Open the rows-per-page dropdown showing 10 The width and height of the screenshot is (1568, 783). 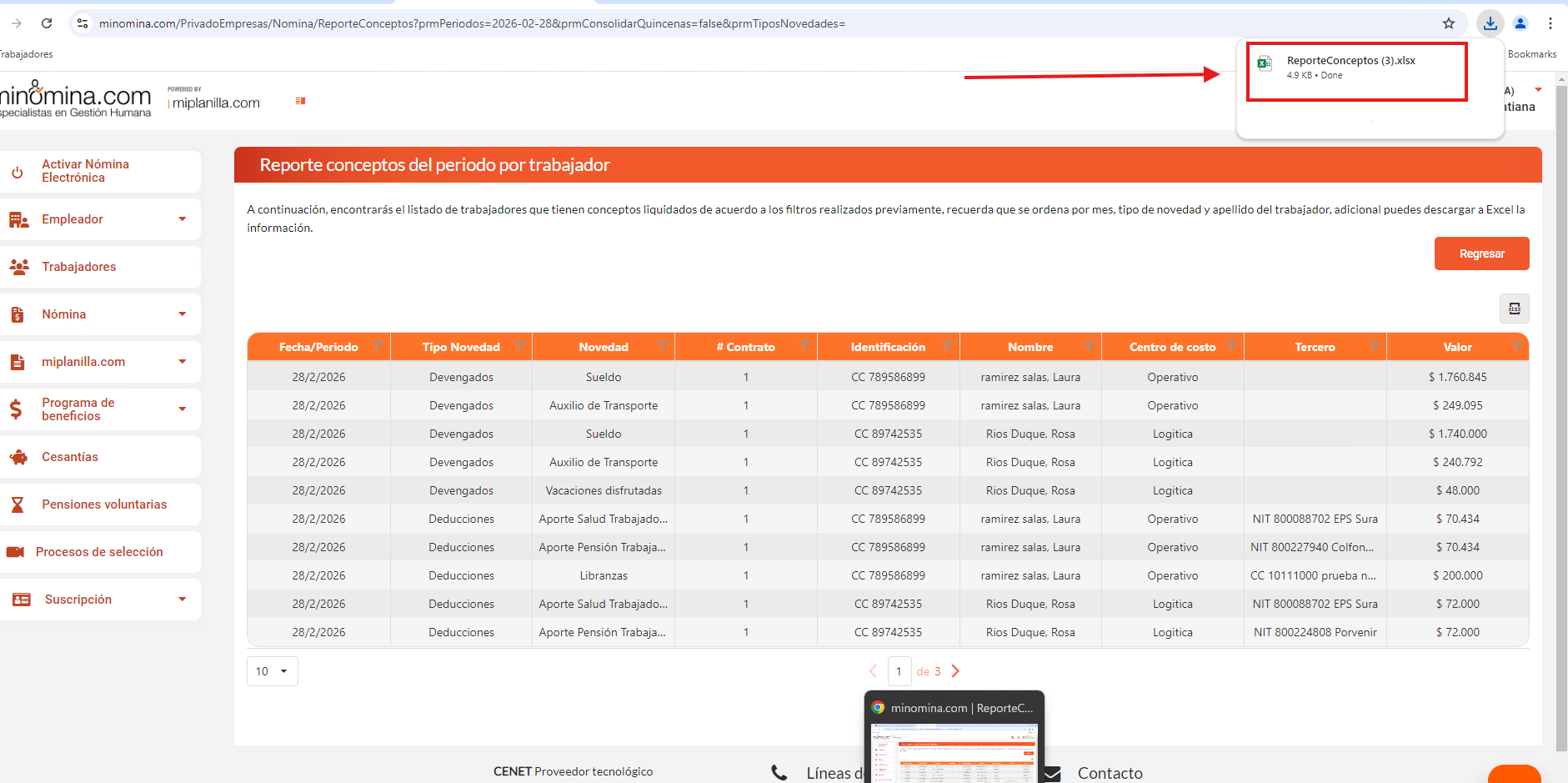pos(272,671)
